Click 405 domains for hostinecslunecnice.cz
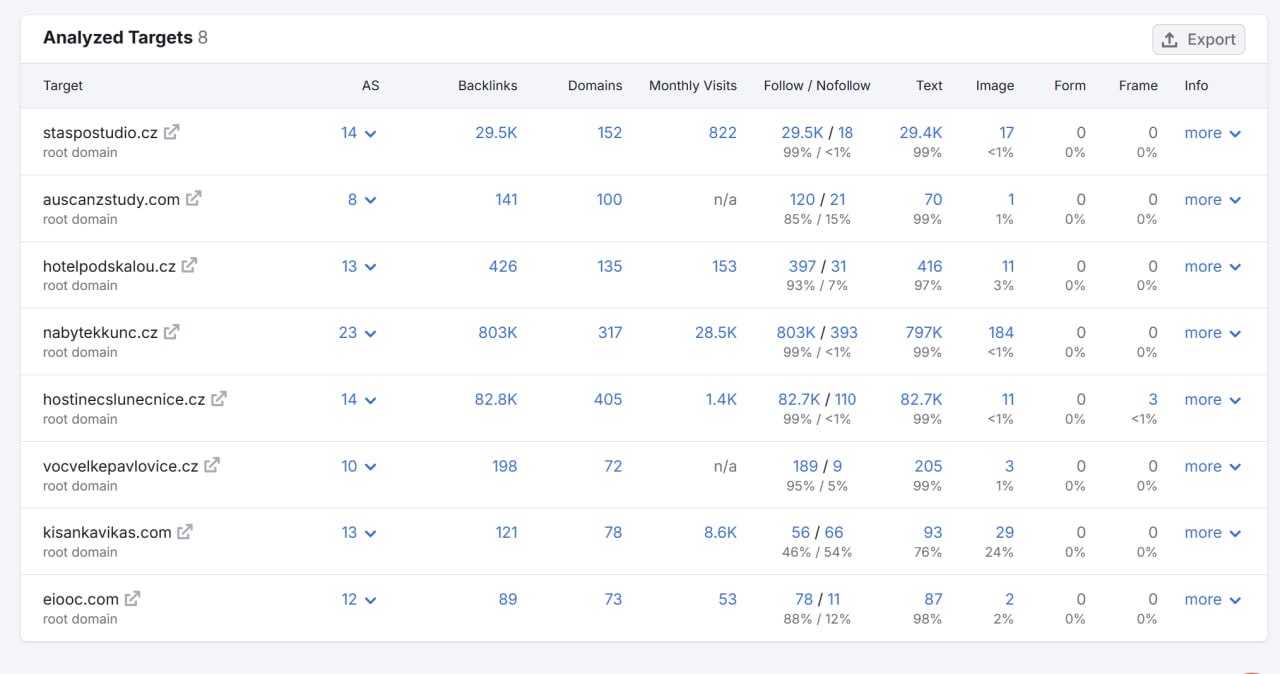This screenshot has width=1280, height=674. tap(608, 400)
